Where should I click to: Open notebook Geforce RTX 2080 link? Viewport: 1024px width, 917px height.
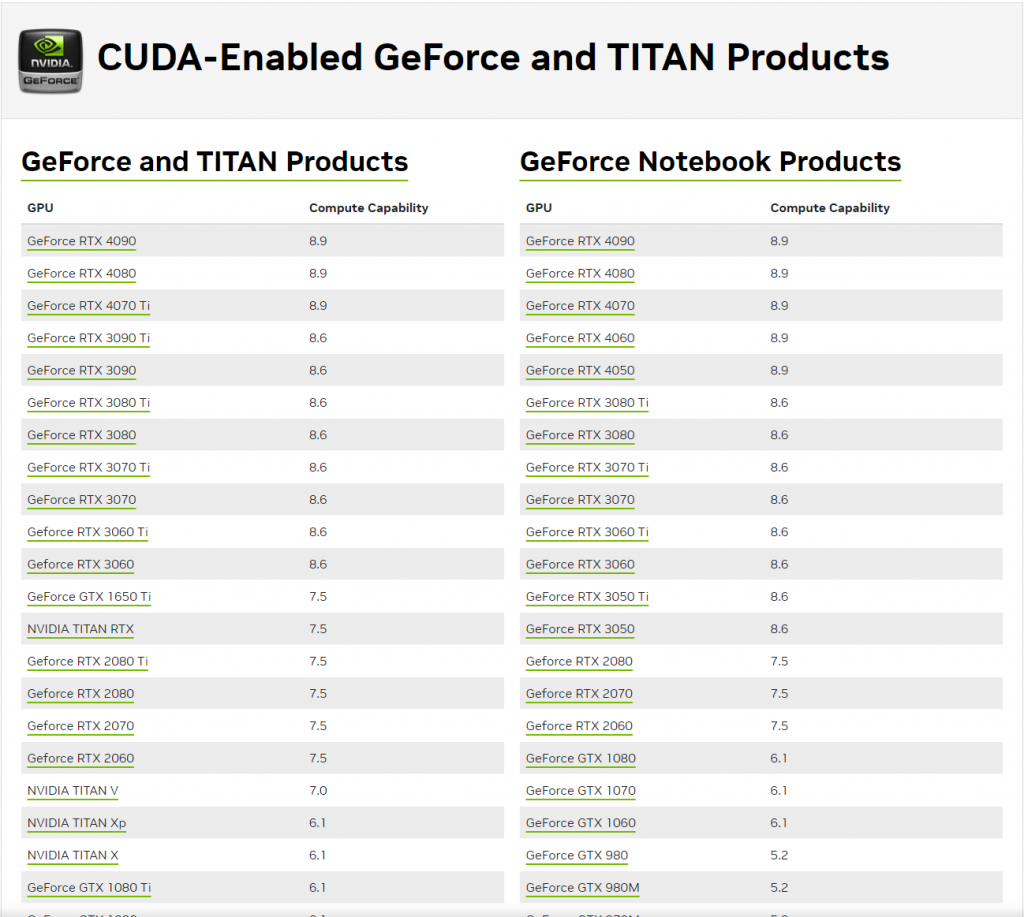[x=579, y=662]
